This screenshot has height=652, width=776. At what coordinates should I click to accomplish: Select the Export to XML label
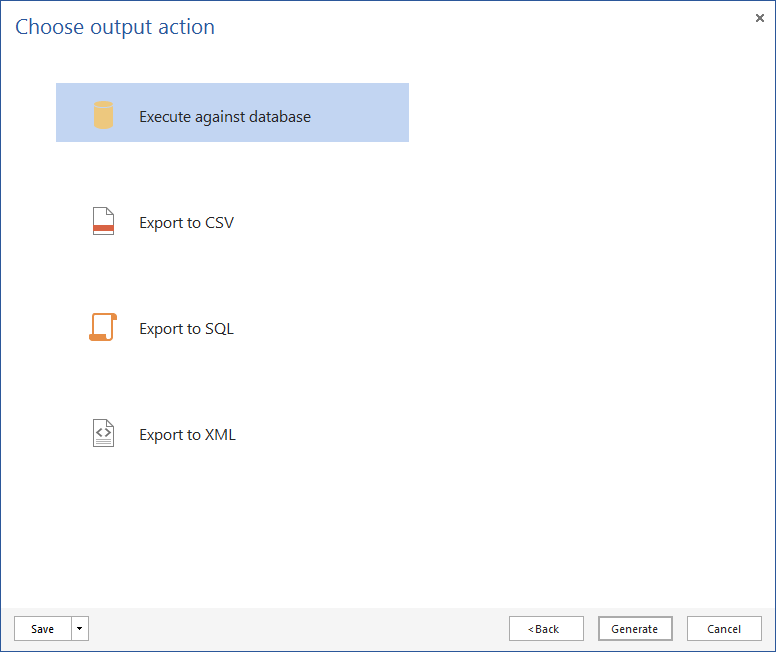[188, 435]
